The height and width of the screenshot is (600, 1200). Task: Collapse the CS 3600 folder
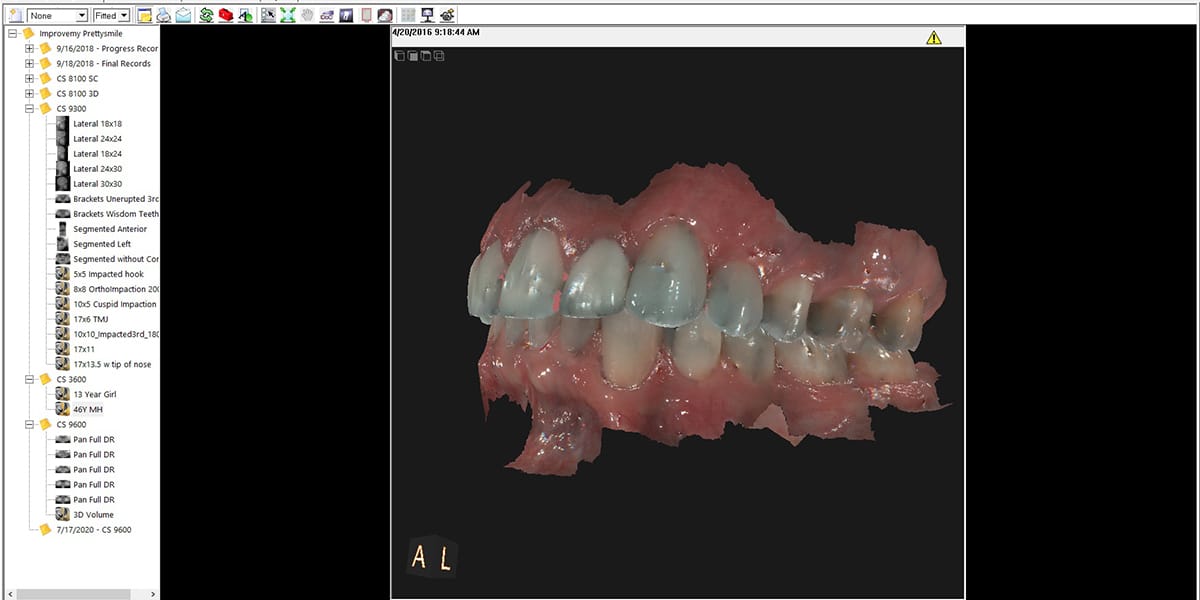coord(30,380)
